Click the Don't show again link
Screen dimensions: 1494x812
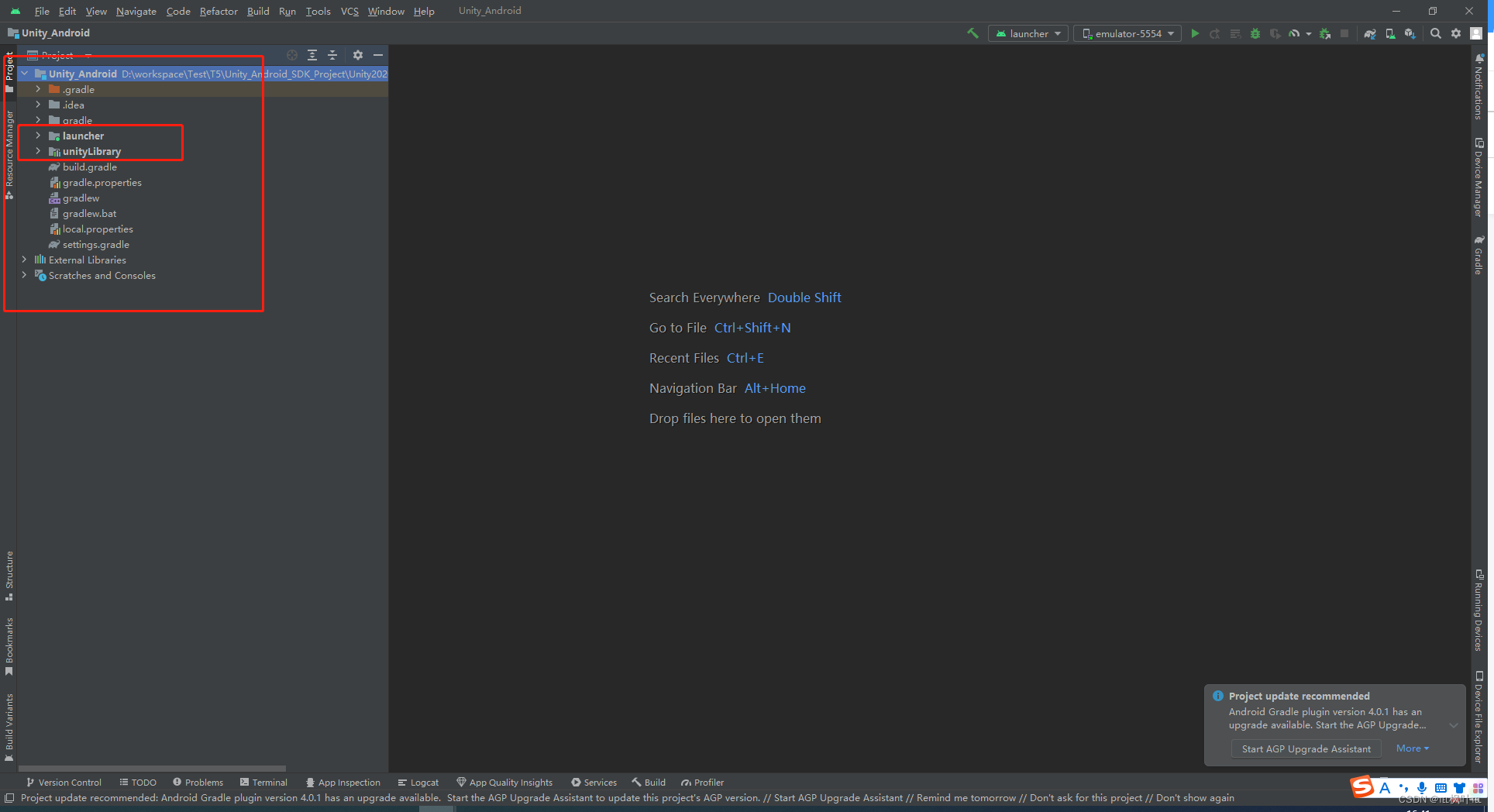coord(1194,797)
